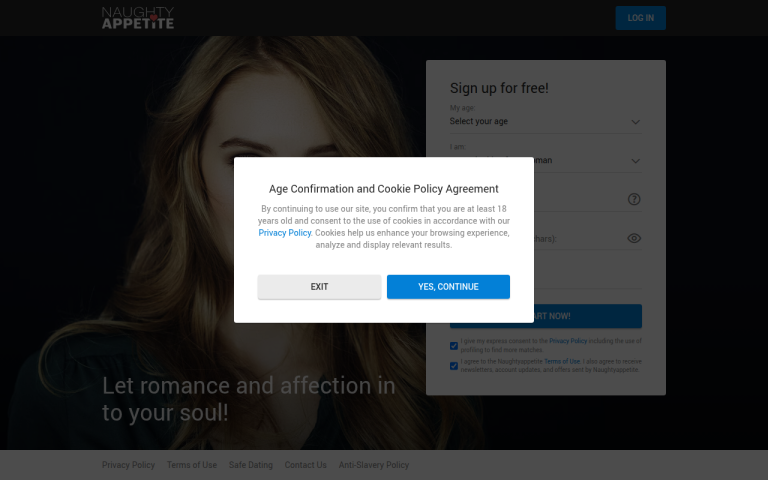Toggle the Terms of Use agreement checkbox
The image size is (768, 480).
click(x=454, y=366)
